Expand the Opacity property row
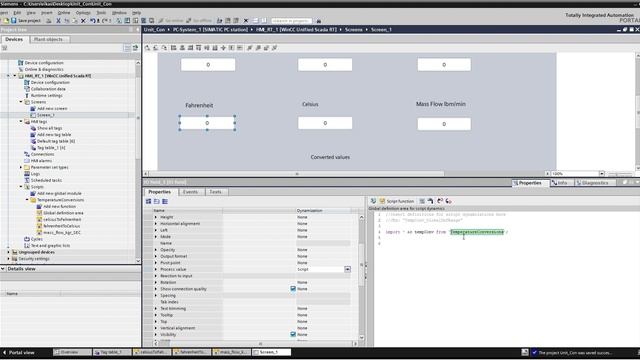Viewport: 640px width, 360px height. (156, 249)
